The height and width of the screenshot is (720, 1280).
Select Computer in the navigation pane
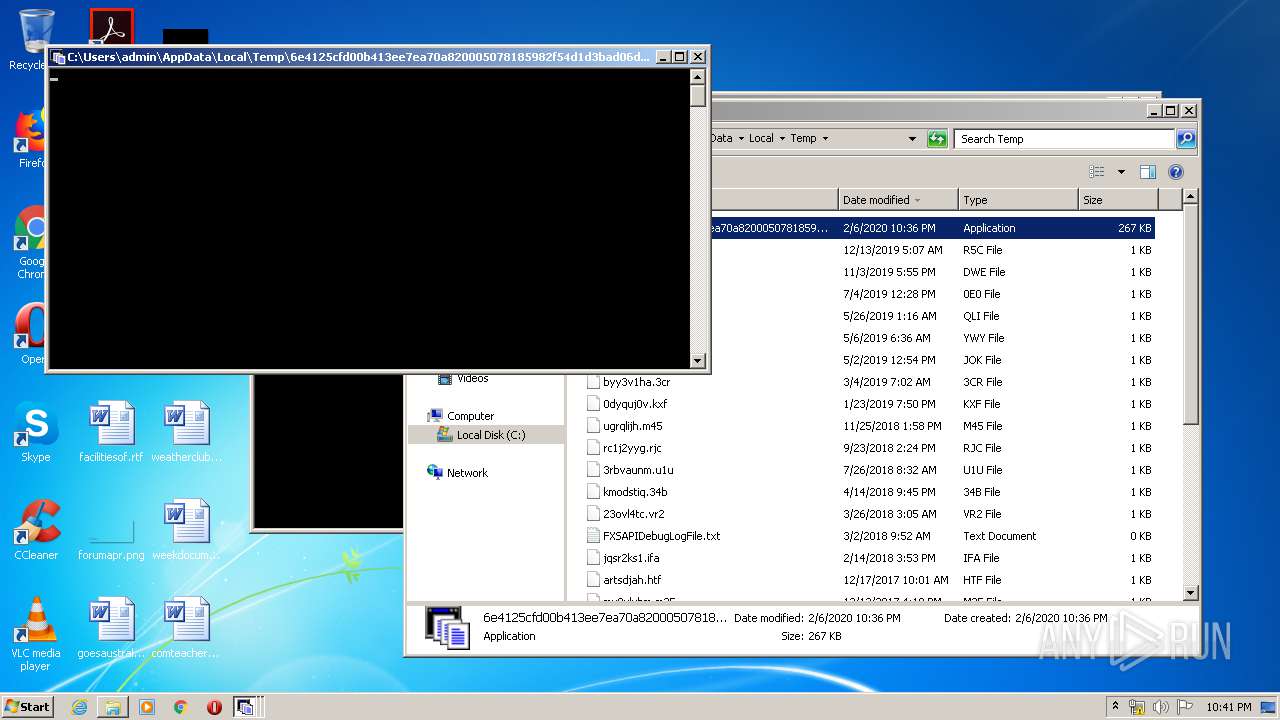[x=470, y=416]
